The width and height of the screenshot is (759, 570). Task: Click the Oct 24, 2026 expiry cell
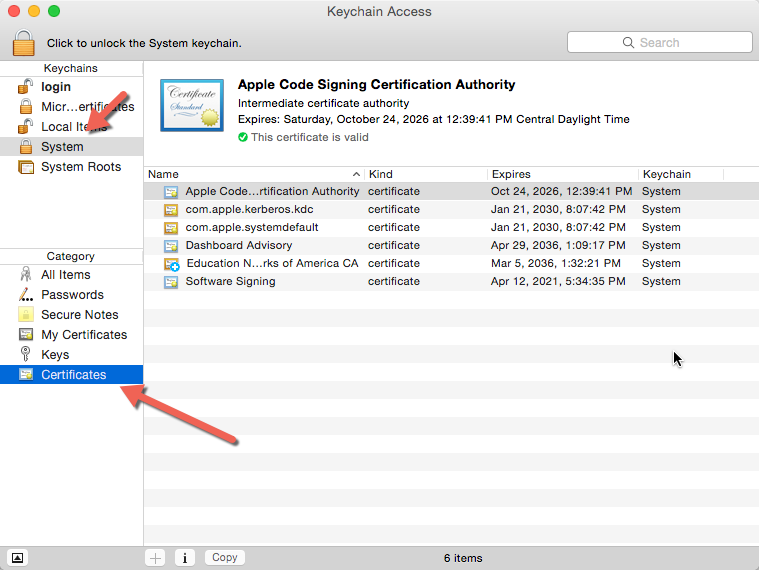point(562,191)
